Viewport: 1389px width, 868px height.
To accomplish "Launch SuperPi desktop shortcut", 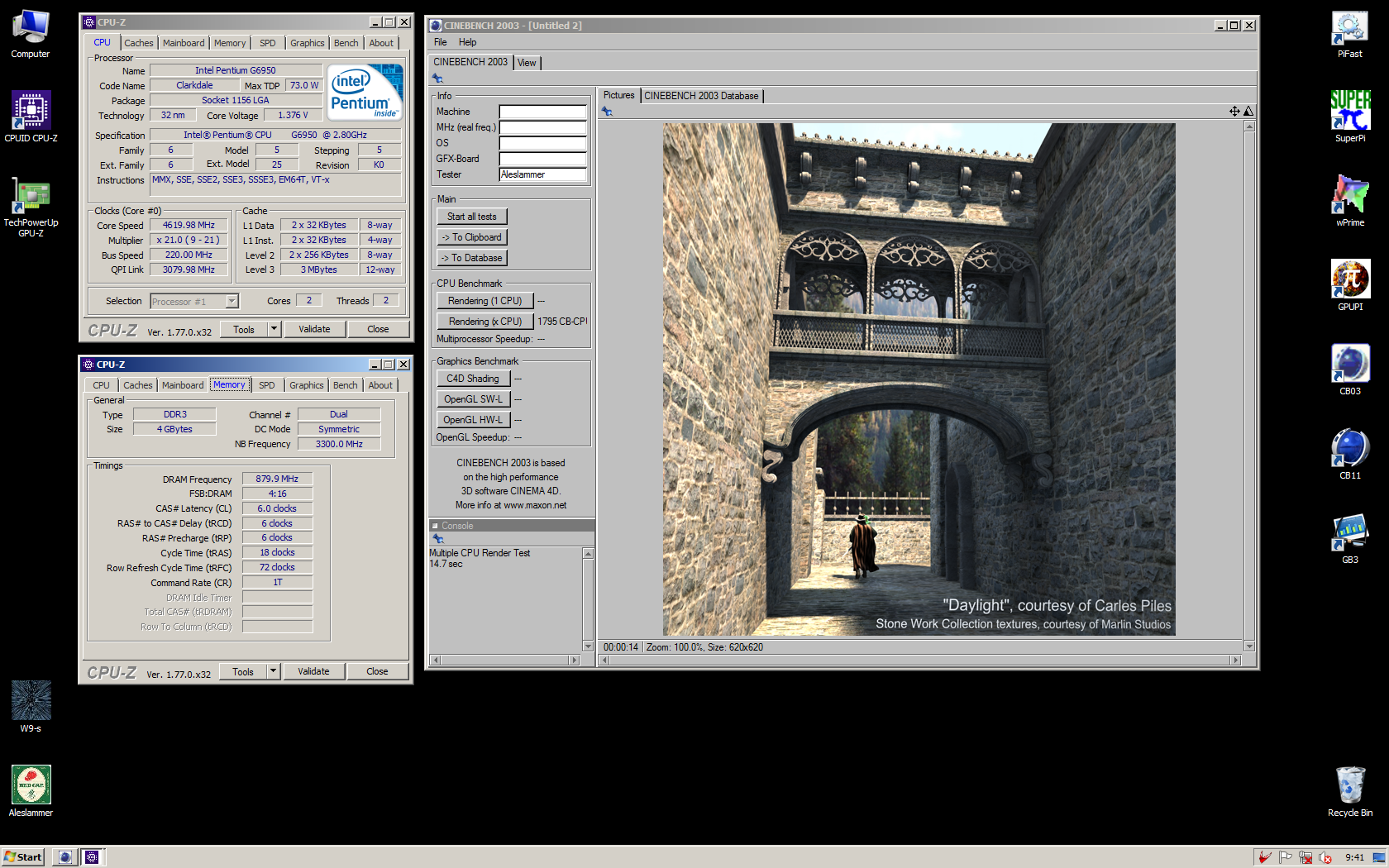I will pyautogui.click(x=1350, y=117).
